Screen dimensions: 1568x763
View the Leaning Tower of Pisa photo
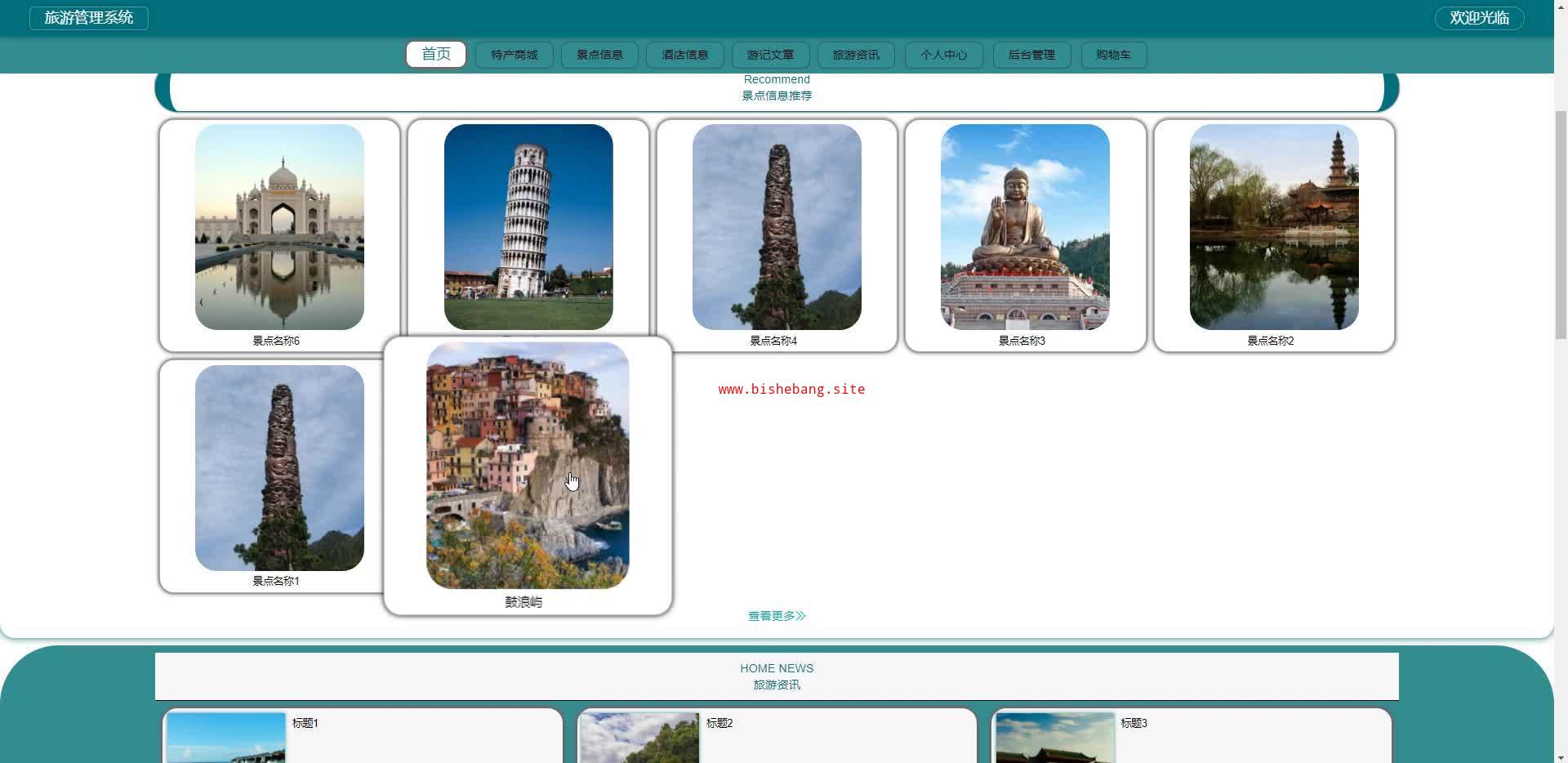(528, 227)
